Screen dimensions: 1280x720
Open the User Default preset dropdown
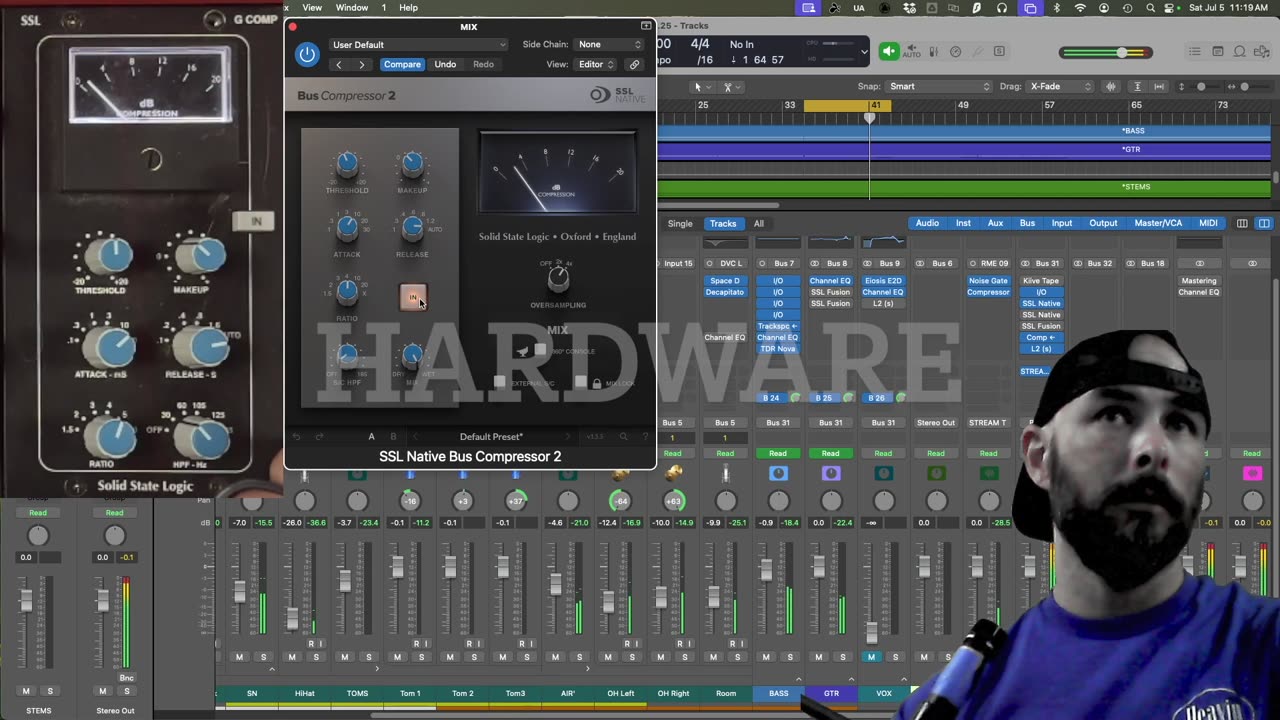(419, 44)
